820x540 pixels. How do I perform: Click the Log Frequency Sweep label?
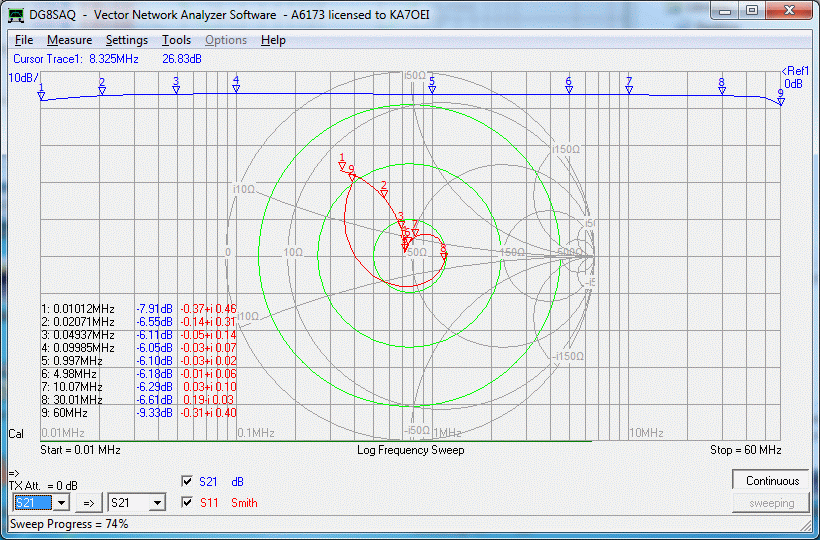[x=411, y=450]
